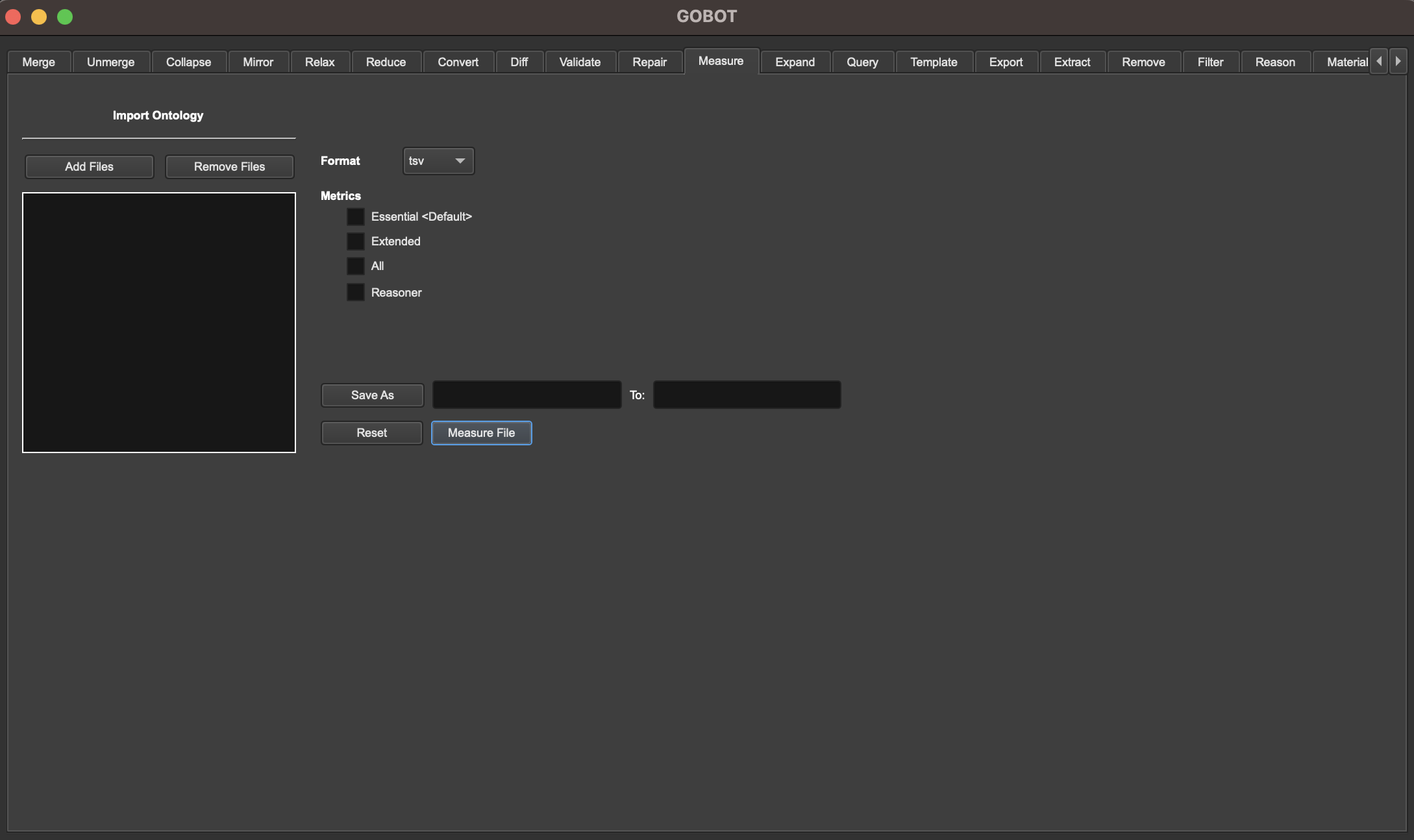Click the Measure File button

point(481,432)
